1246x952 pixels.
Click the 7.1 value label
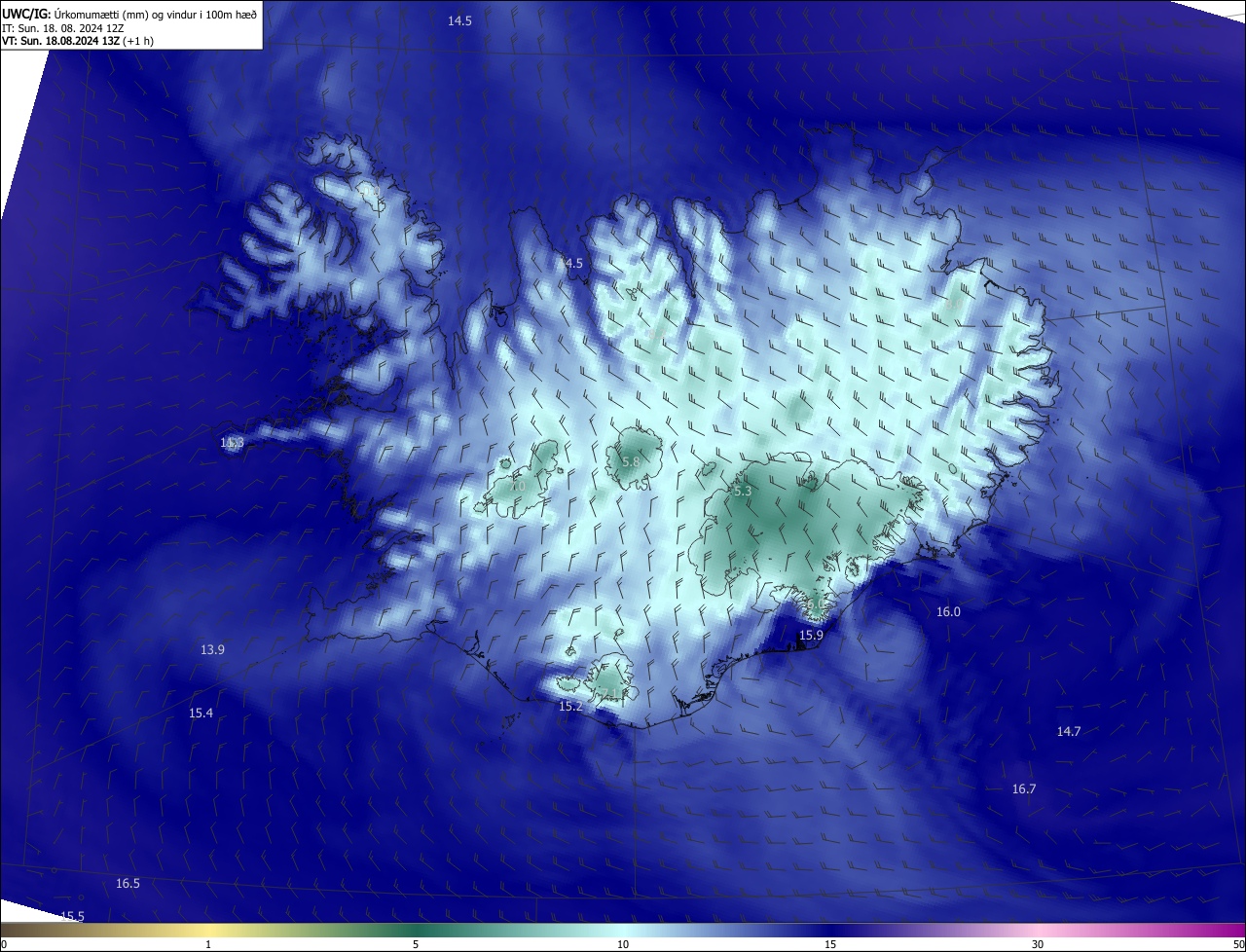tap(607, 693)
